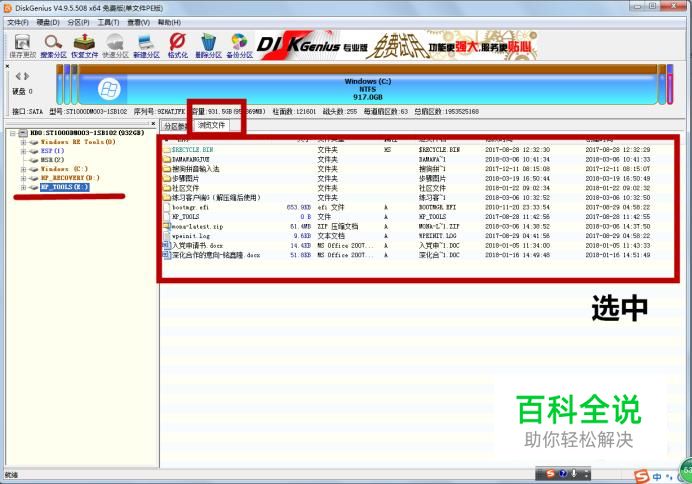Open the 硬盘(D) menu
The width and height of the screenshot is (692, 484).
(x=48, y=22)
